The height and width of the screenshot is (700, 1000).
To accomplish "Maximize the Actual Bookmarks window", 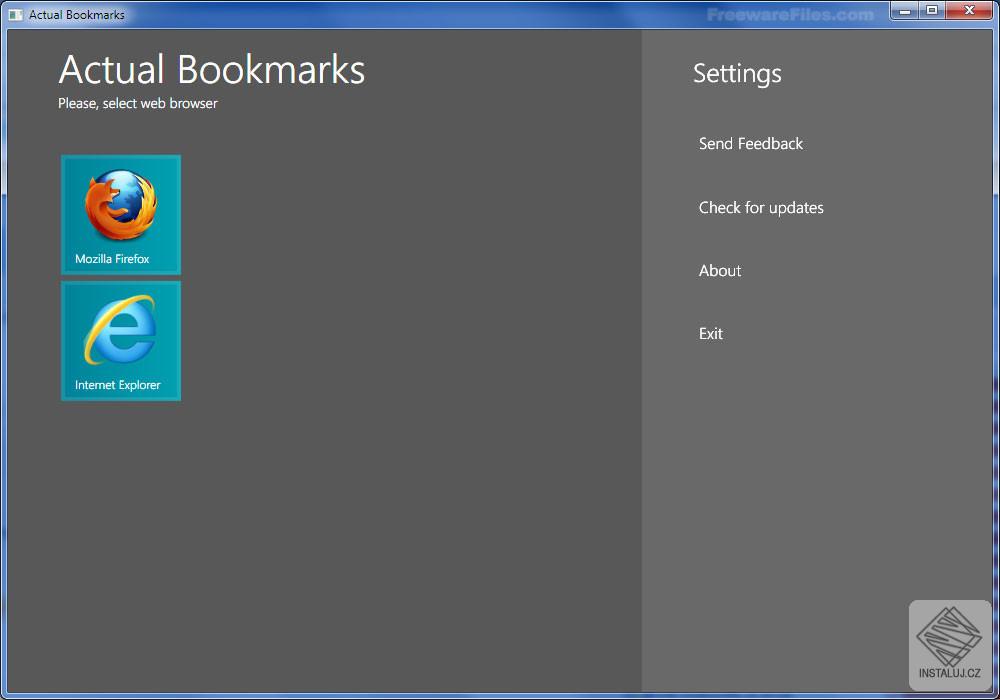I will (932, 11).
